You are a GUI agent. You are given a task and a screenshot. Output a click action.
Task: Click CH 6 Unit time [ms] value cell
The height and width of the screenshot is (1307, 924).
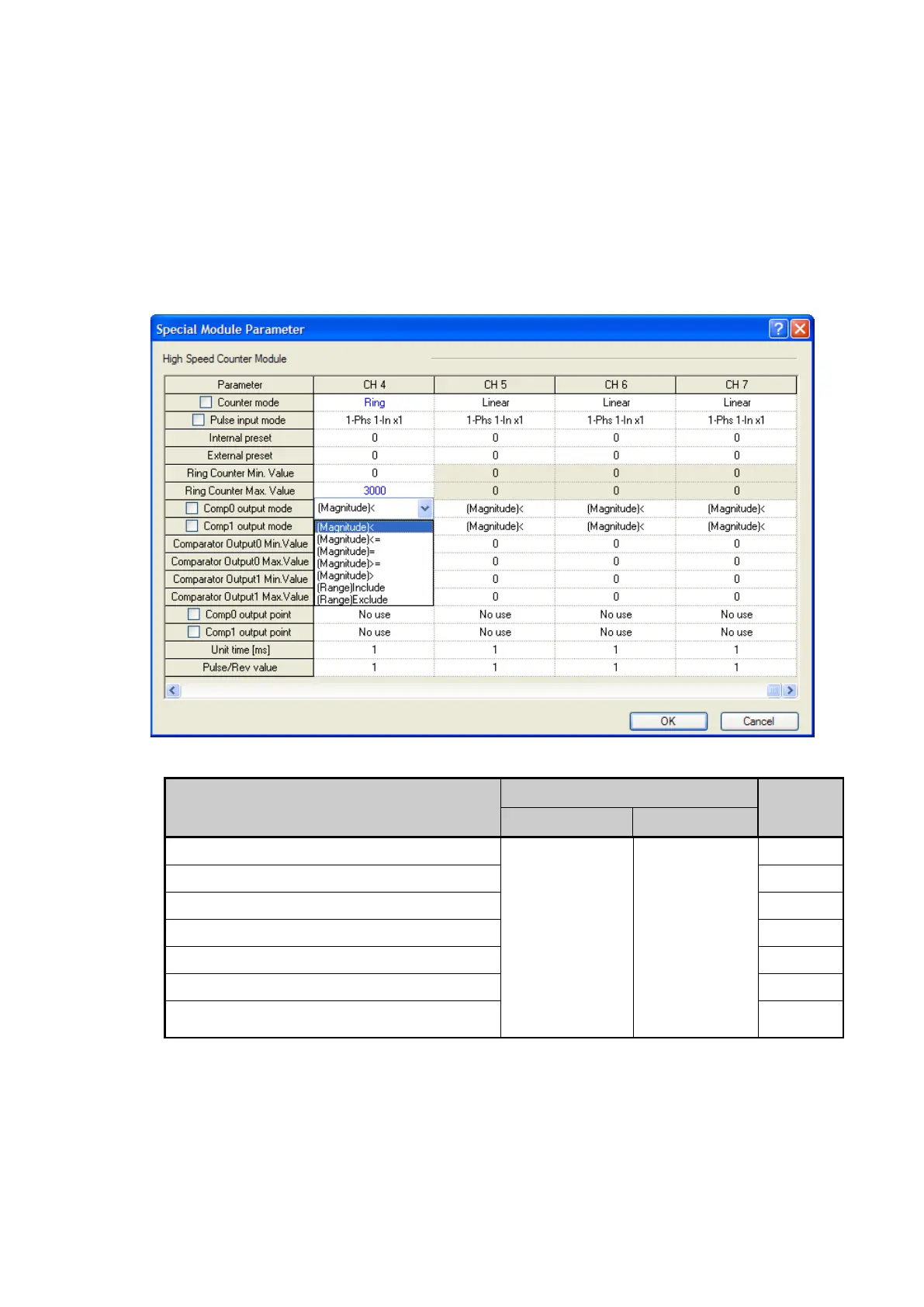coord(616,650)
